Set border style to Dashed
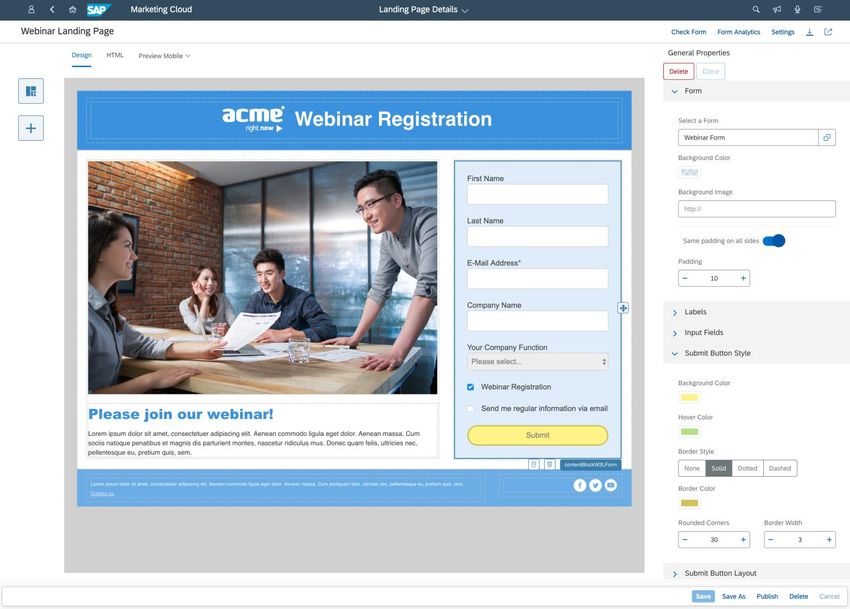 (x=780, y=468)
